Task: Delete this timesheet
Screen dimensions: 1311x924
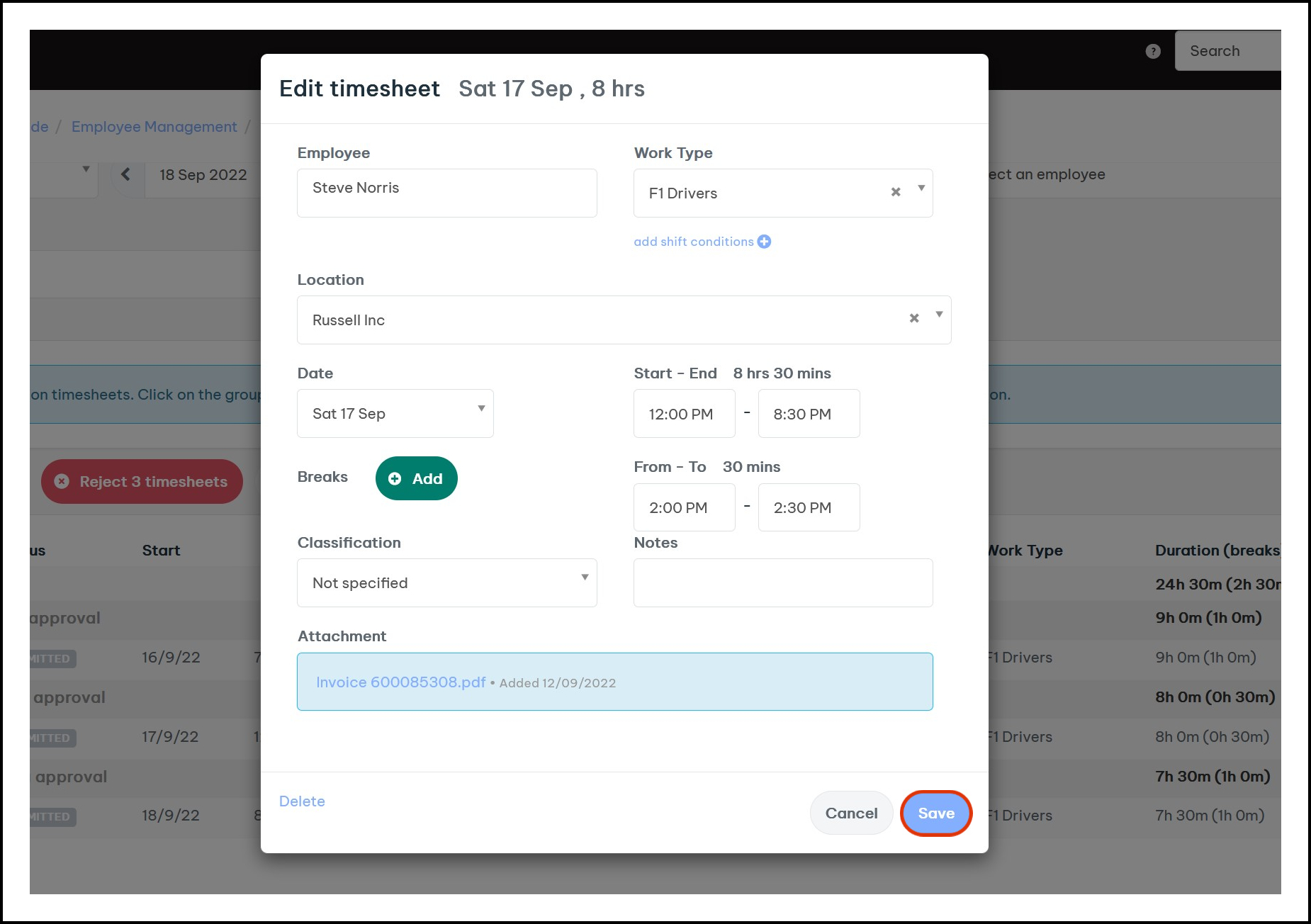Action: coord(302,801)
